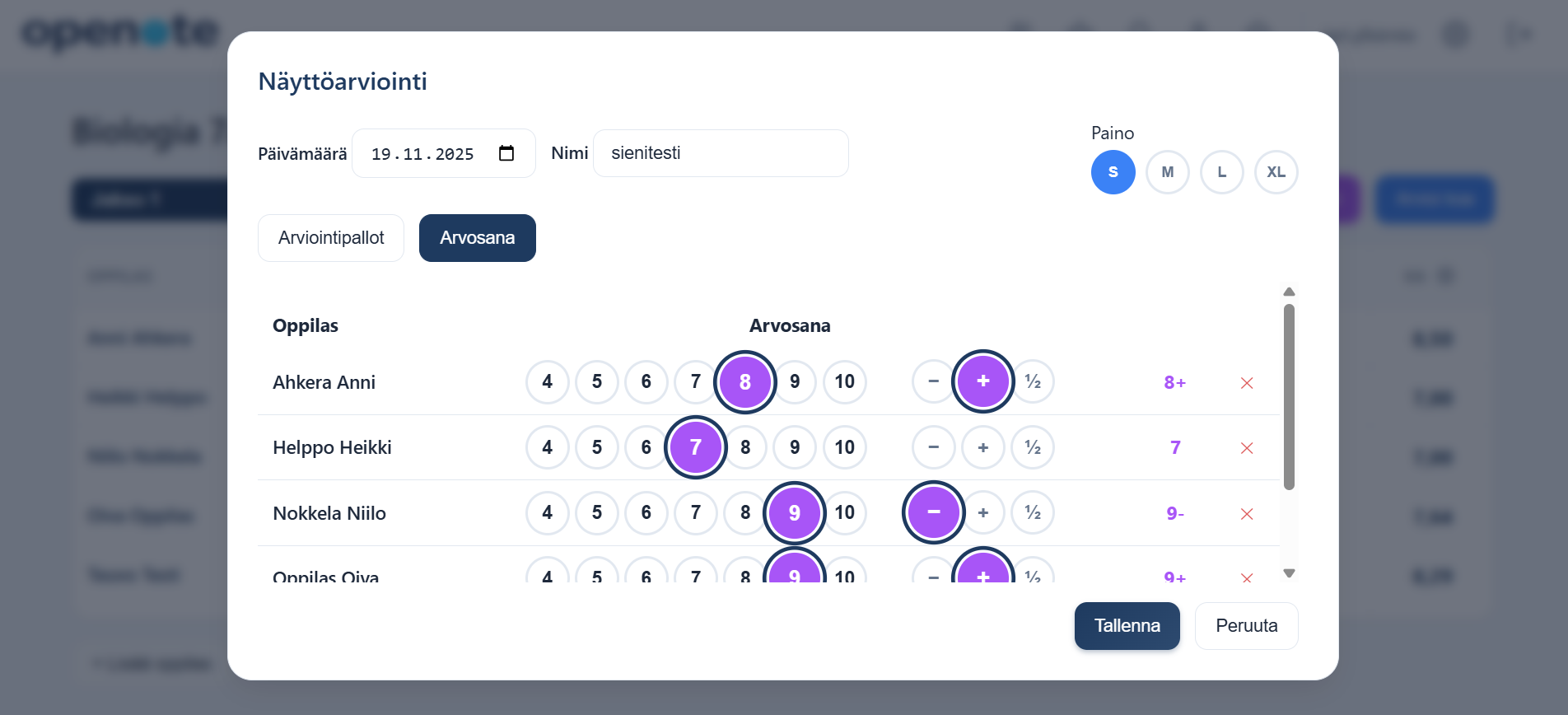Image resolution: width=1568 pixels, height=715 pixels.
Task: Delete Nokkela Niilo's grade via red X
Action: point(1247,514)
